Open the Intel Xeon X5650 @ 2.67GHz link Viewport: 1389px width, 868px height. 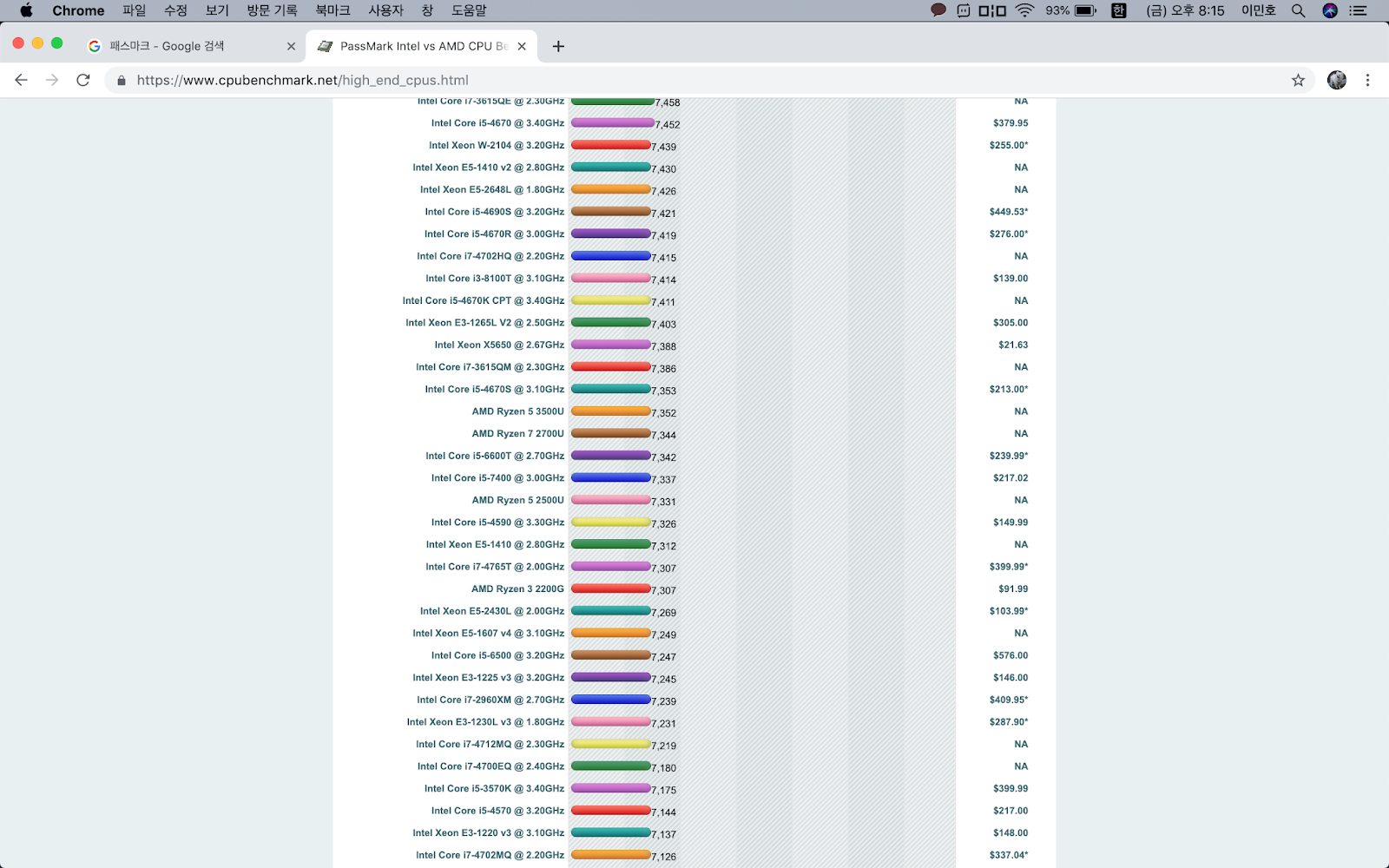tap(499, 345)
